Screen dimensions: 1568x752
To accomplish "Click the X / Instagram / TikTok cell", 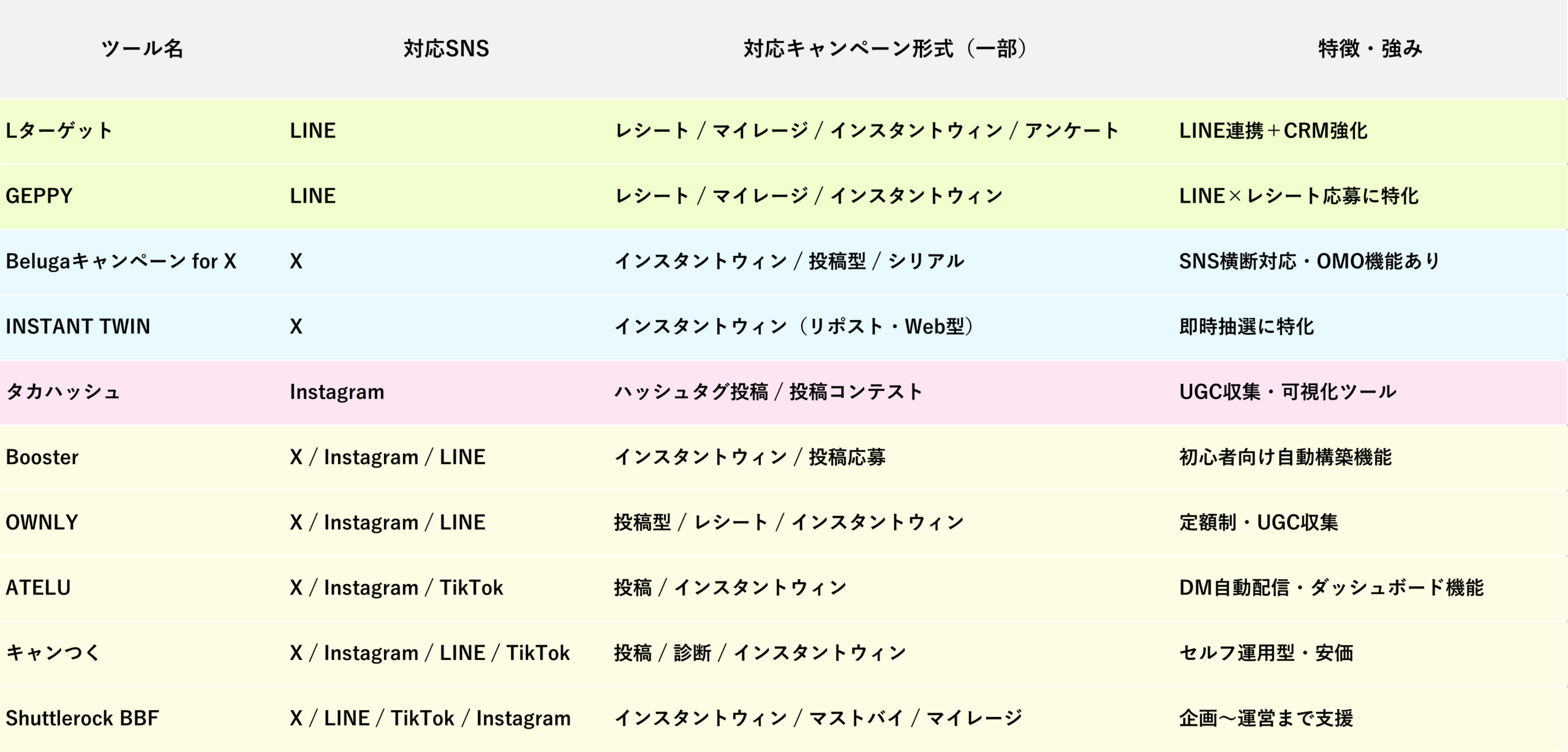I will (x=396, y=588).
